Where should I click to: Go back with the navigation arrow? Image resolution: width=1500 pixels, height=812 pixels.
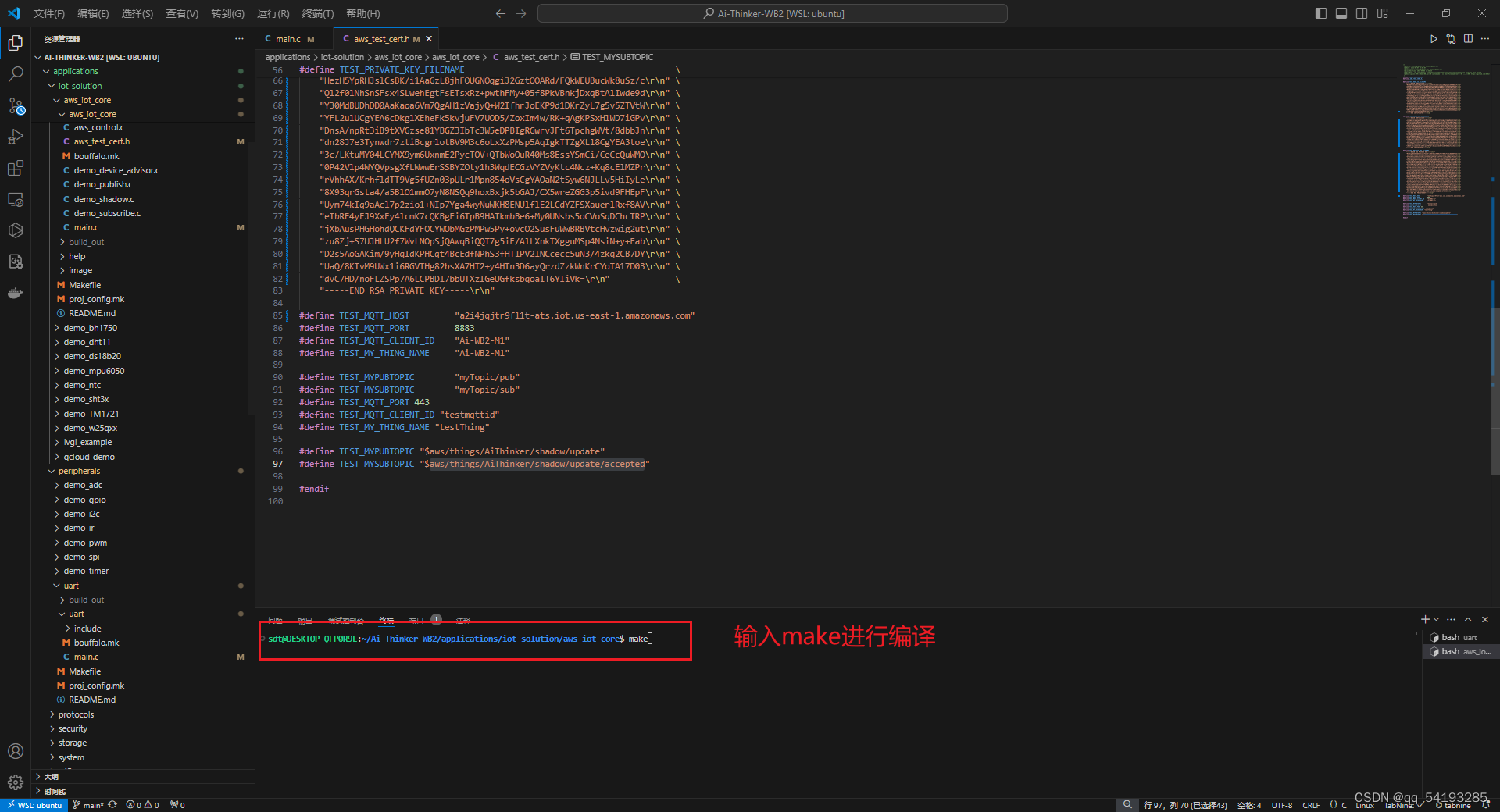pos(501,13)
